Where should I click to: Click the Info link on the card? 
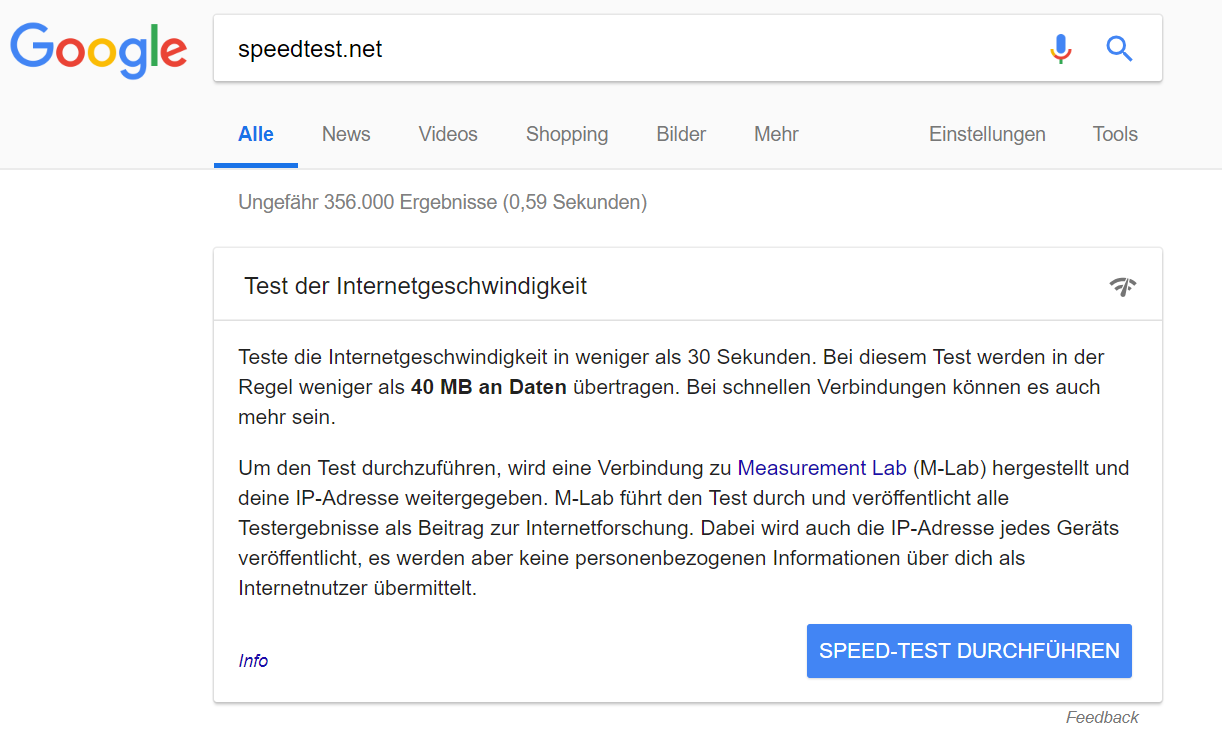click(x=253, y=660)
